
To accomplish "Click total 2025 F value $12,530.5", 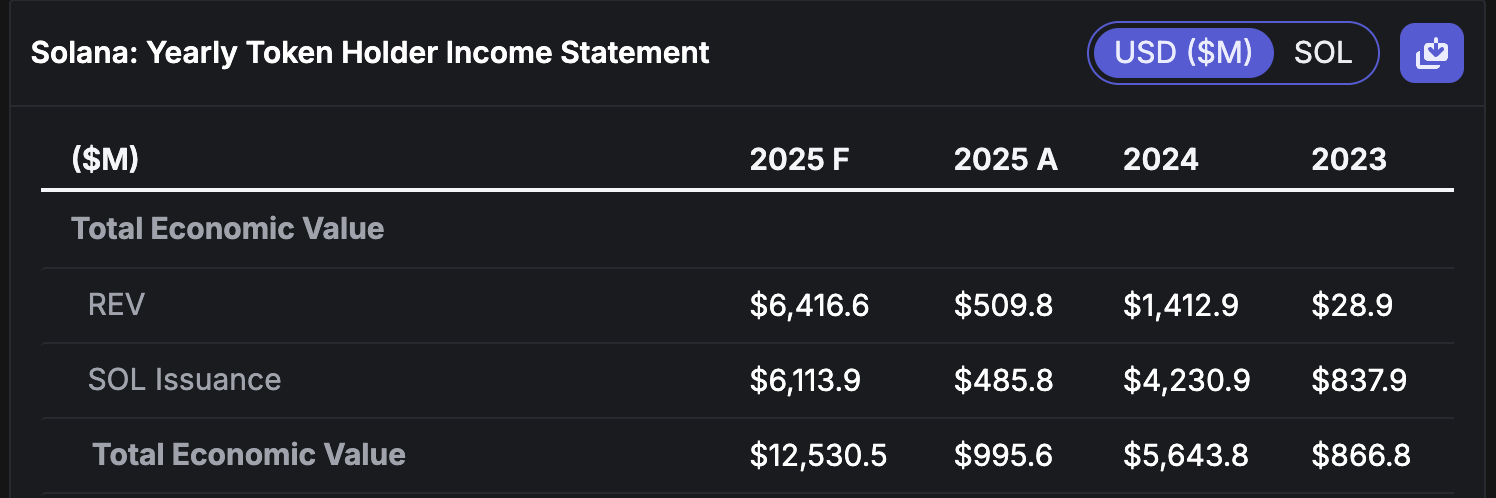I will point(818,456).
